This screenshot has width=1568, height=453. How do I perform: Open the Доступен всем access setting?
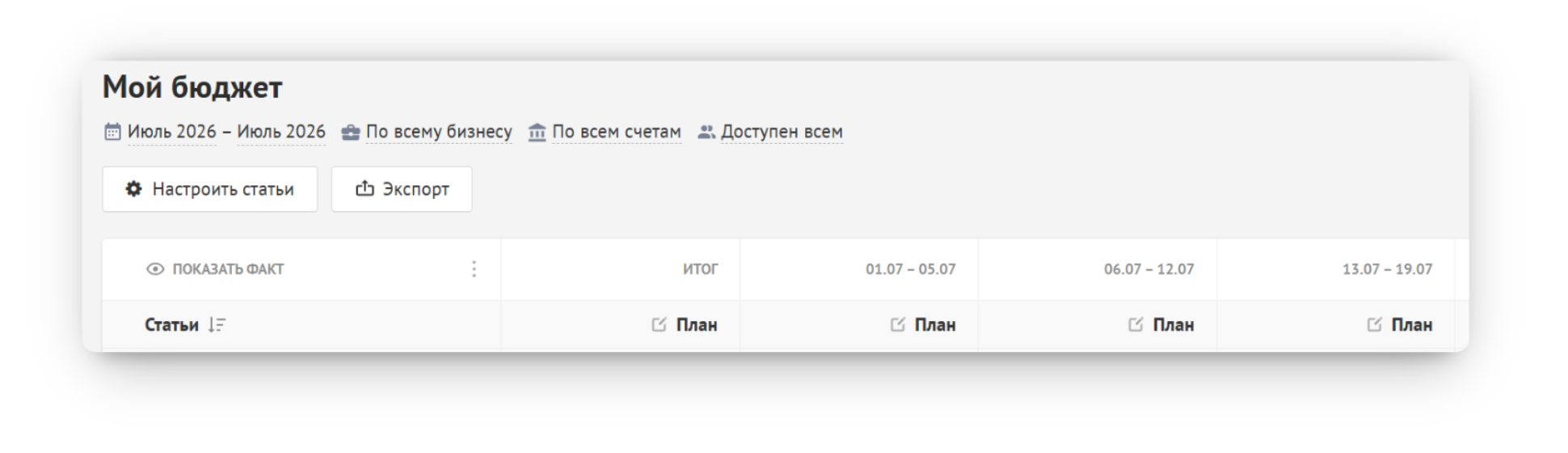pos(782,132)
